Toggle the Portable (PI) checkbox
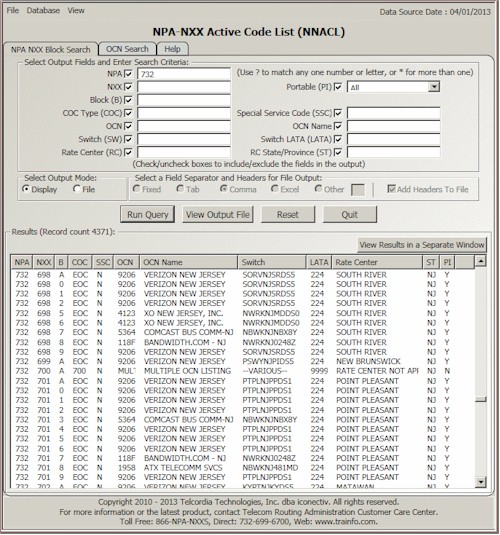The image size is (500, 535). (x=338, y=87)
